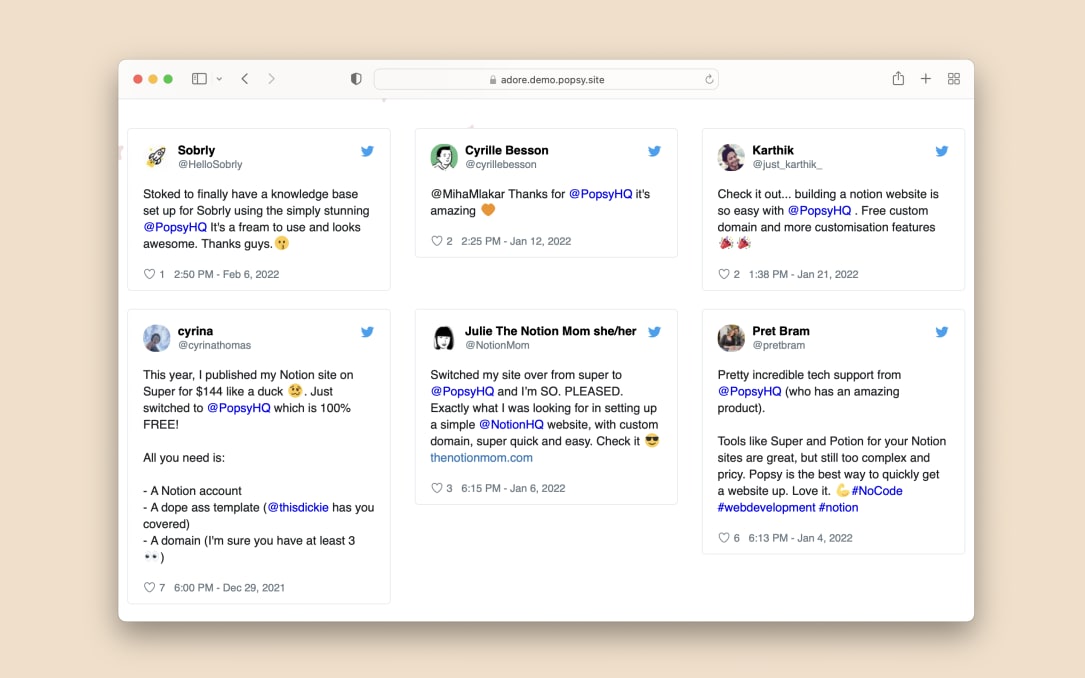Click the Pret Bram display name
1085x678 pixels.
click(x=781, y=331)
